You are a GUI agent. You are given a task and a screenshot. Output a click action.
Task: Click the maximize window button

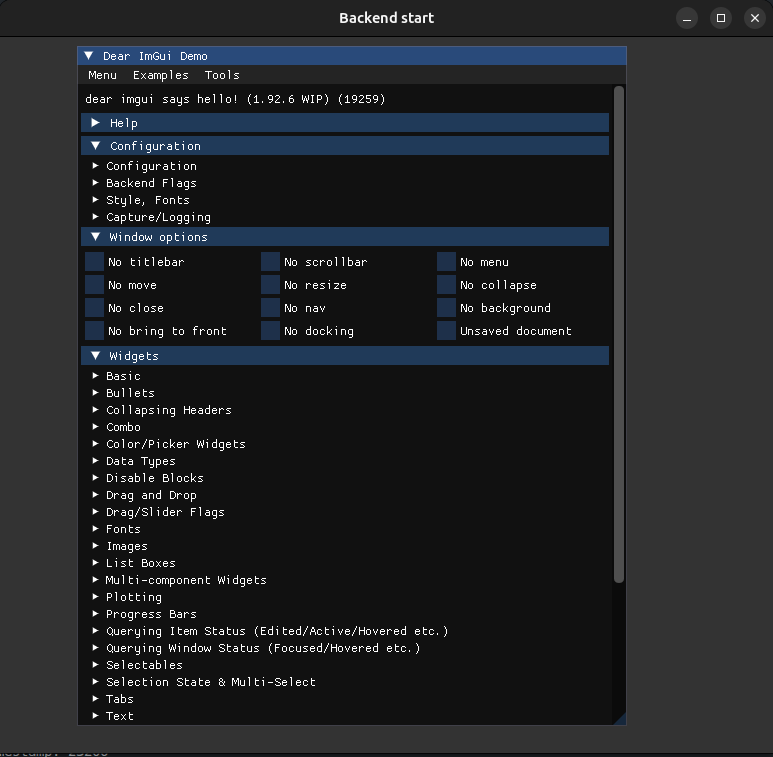click(x=720, y=18)
